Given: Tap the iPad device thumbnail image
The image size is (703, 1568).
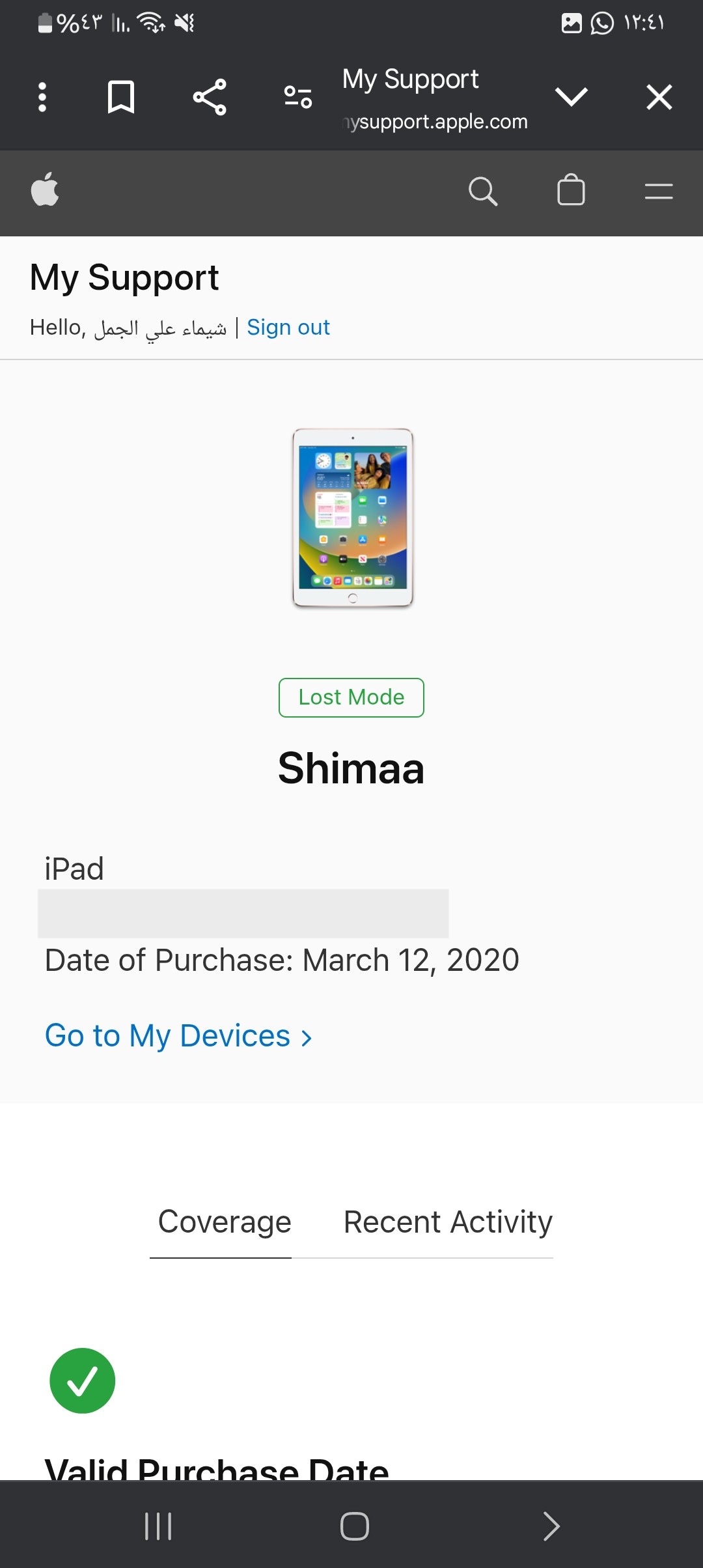Looking at the screenshot, I should click(x=353, y=518).
